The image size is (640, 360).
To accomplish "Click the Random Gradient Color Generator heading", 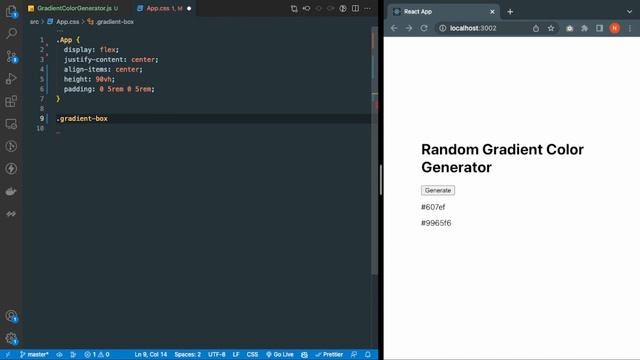I will pos(502,158).
